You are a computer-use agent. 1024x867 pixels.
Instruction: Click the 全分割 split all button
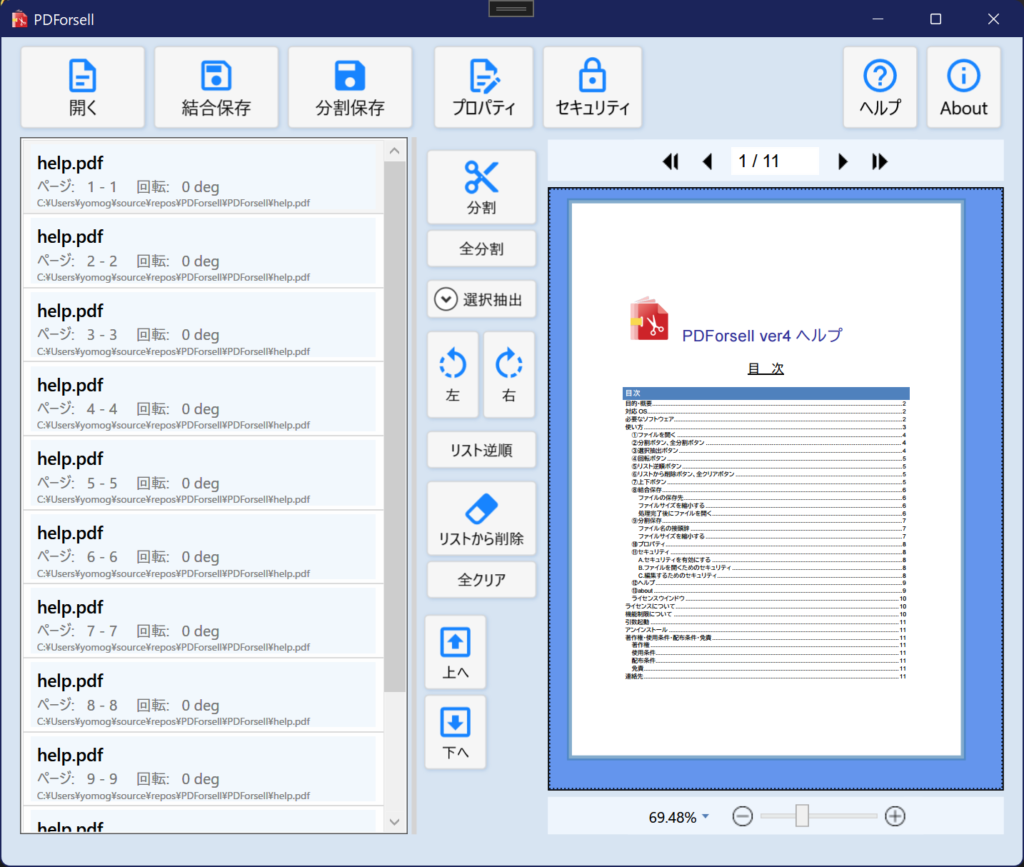481,249
